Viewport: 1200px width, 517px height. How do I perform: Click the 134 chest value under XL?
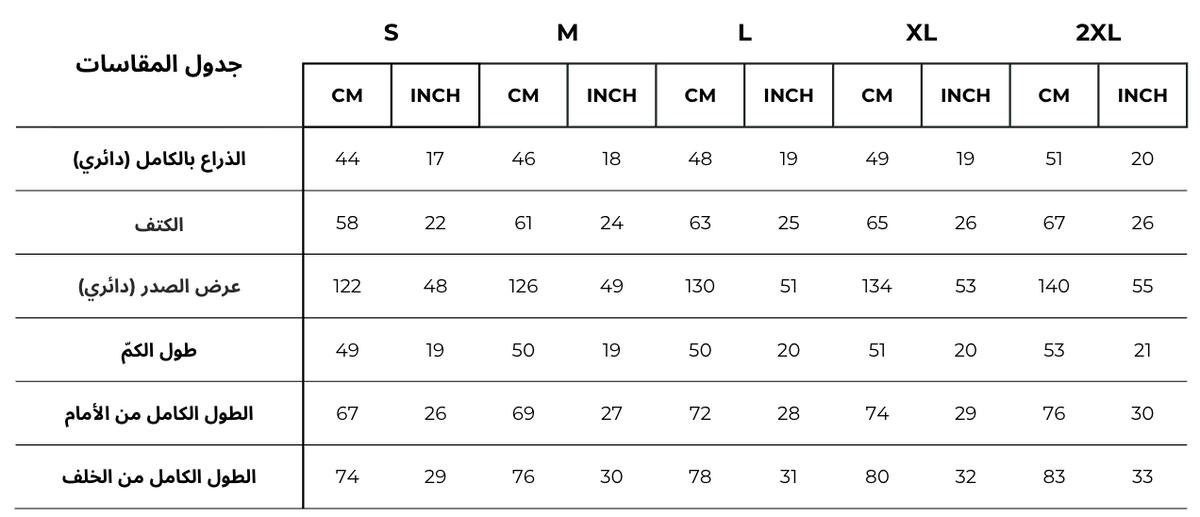877,287
